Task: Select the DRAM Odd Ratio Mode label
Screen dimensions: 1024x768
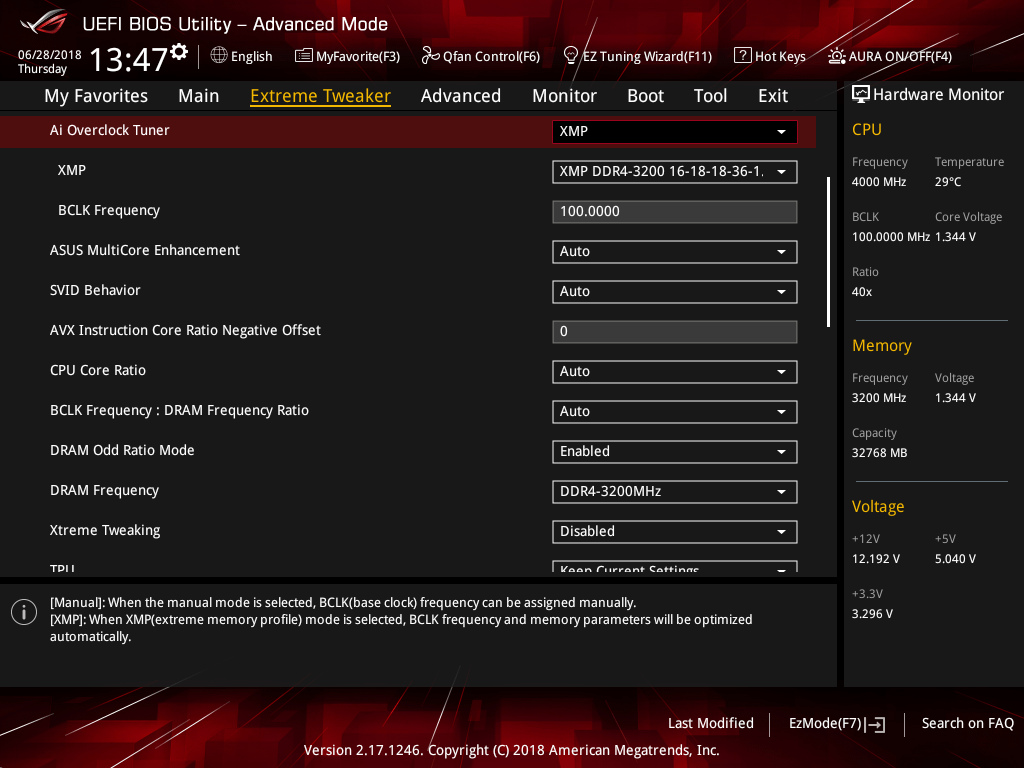Action: pyautogui.click(x=122, y=450)
